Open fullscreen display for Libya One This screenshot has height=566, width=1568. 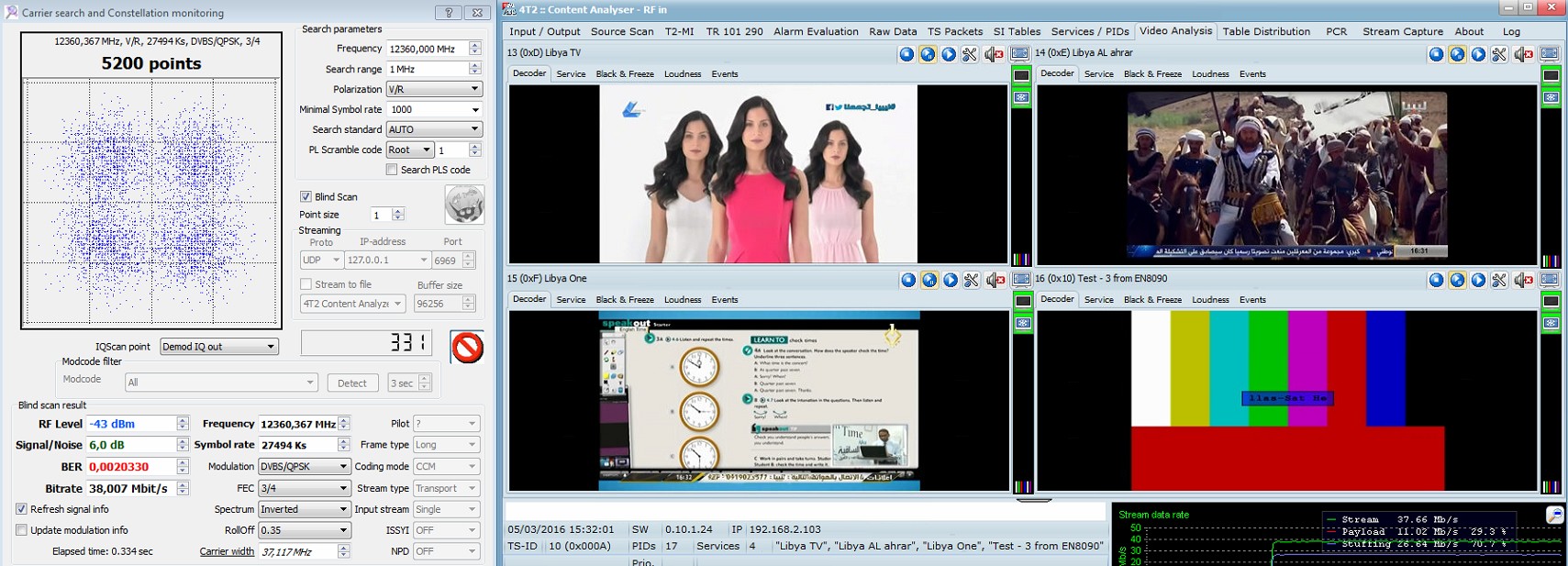pyautogui.click(x=1021, y=280)
